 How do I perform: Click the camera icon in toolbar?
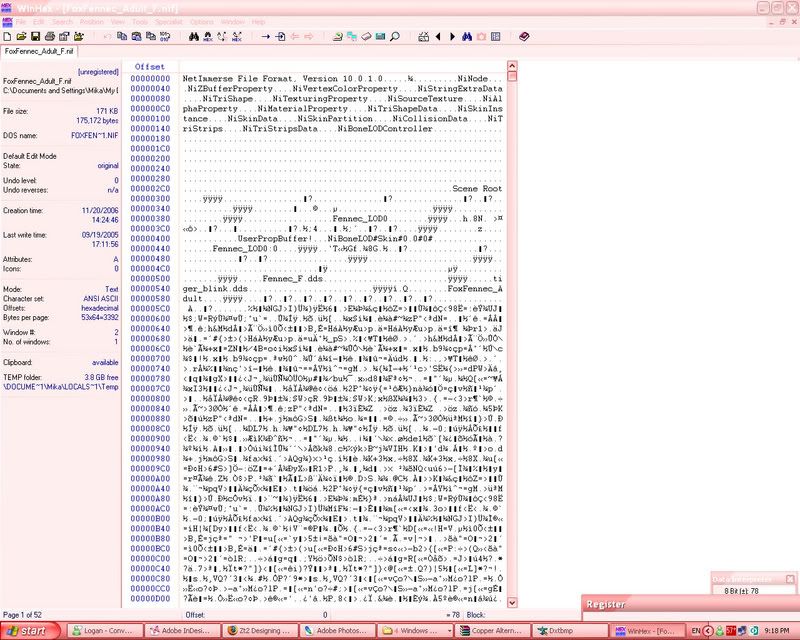(481, 36)
